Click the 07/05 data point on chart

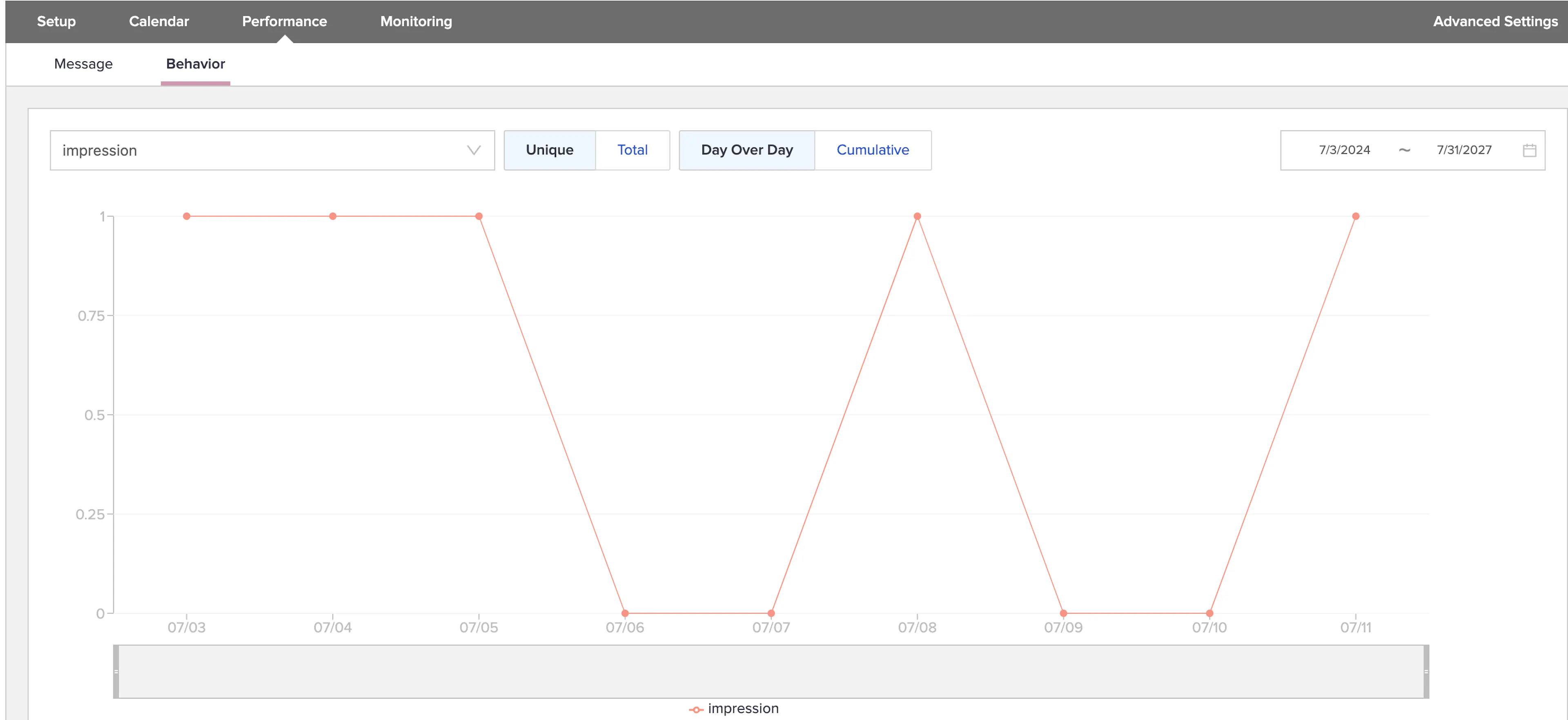click(479, 216)
